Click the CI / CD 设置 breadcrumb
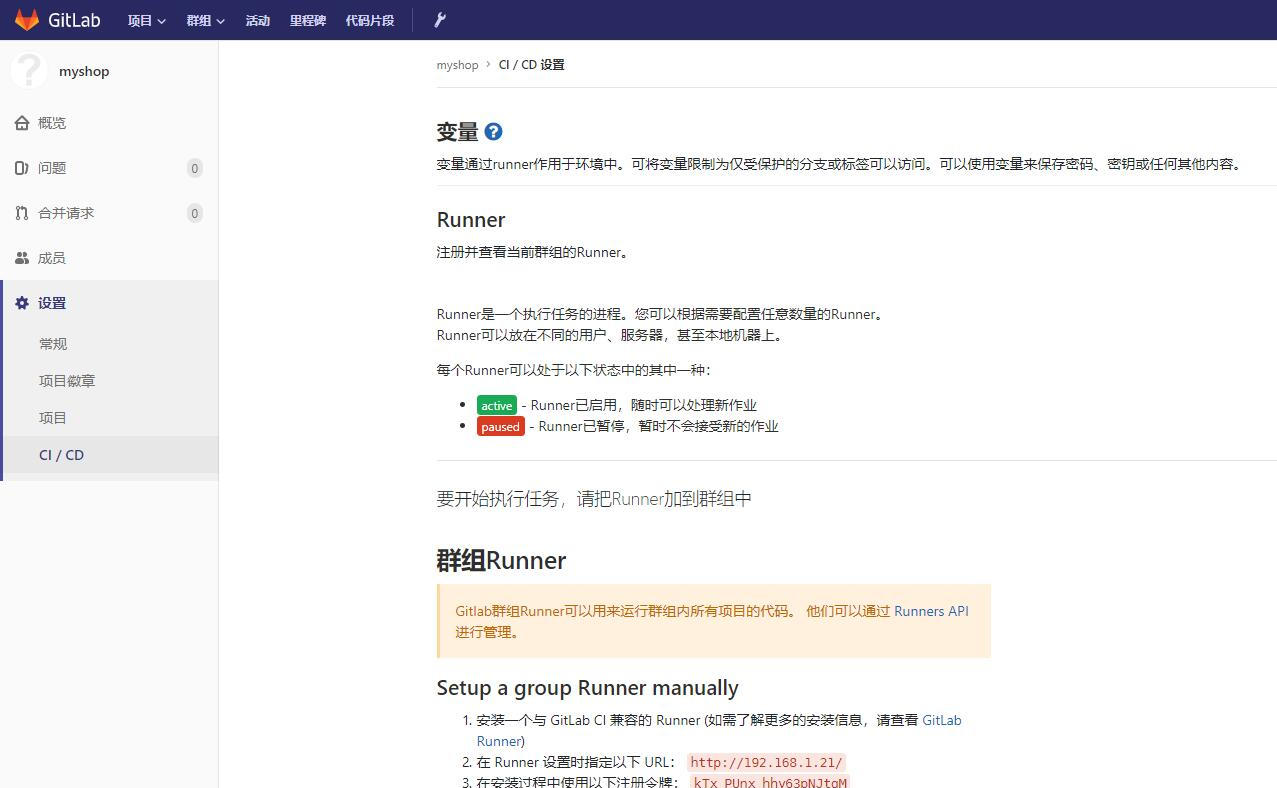 pos(532,65)
